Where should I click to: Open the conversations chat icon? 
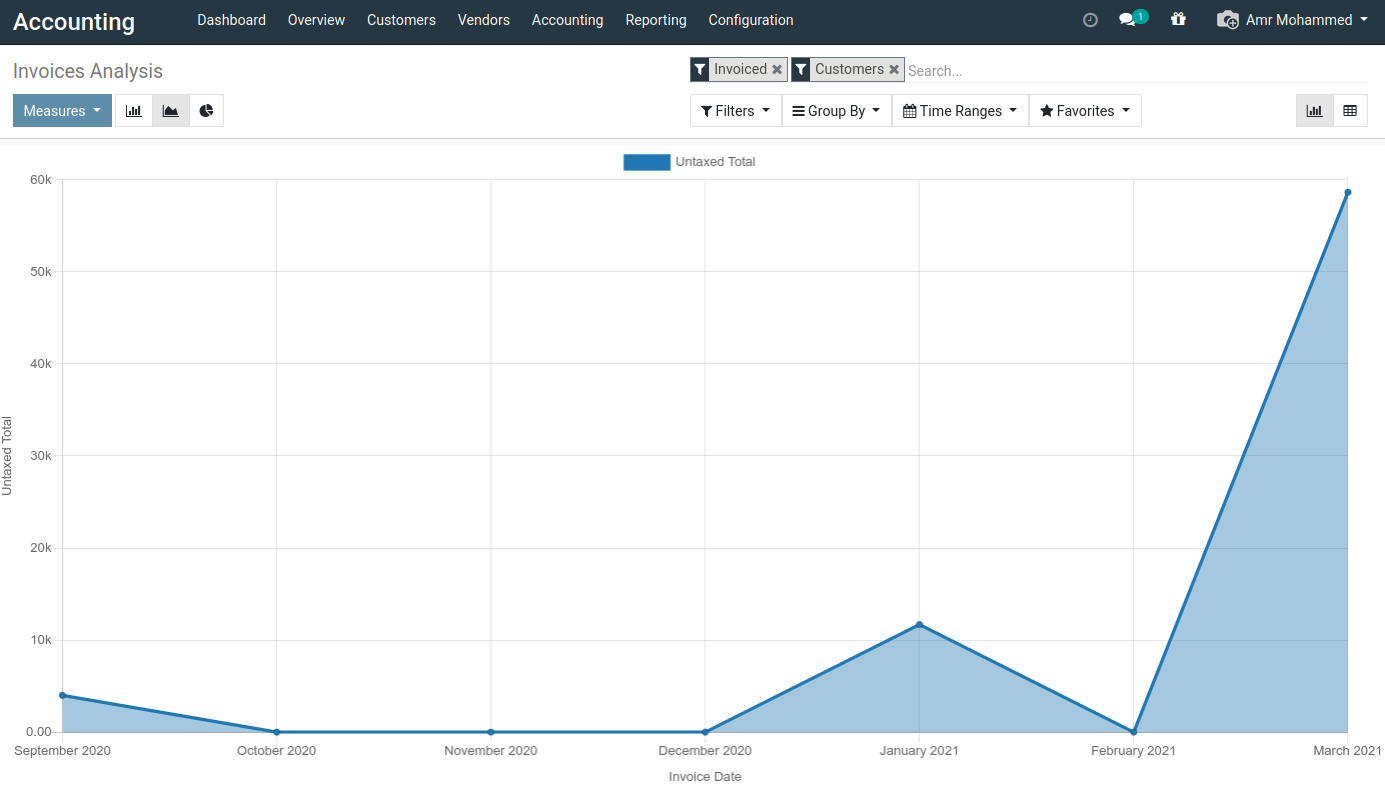(x=1132, y=19)
